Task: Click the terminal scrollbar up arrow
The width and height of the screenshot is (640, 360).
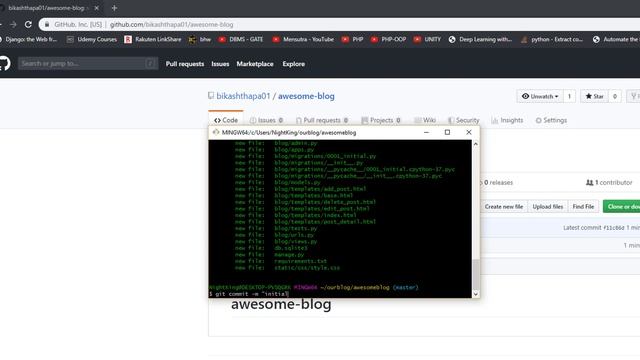Action: 476,144
